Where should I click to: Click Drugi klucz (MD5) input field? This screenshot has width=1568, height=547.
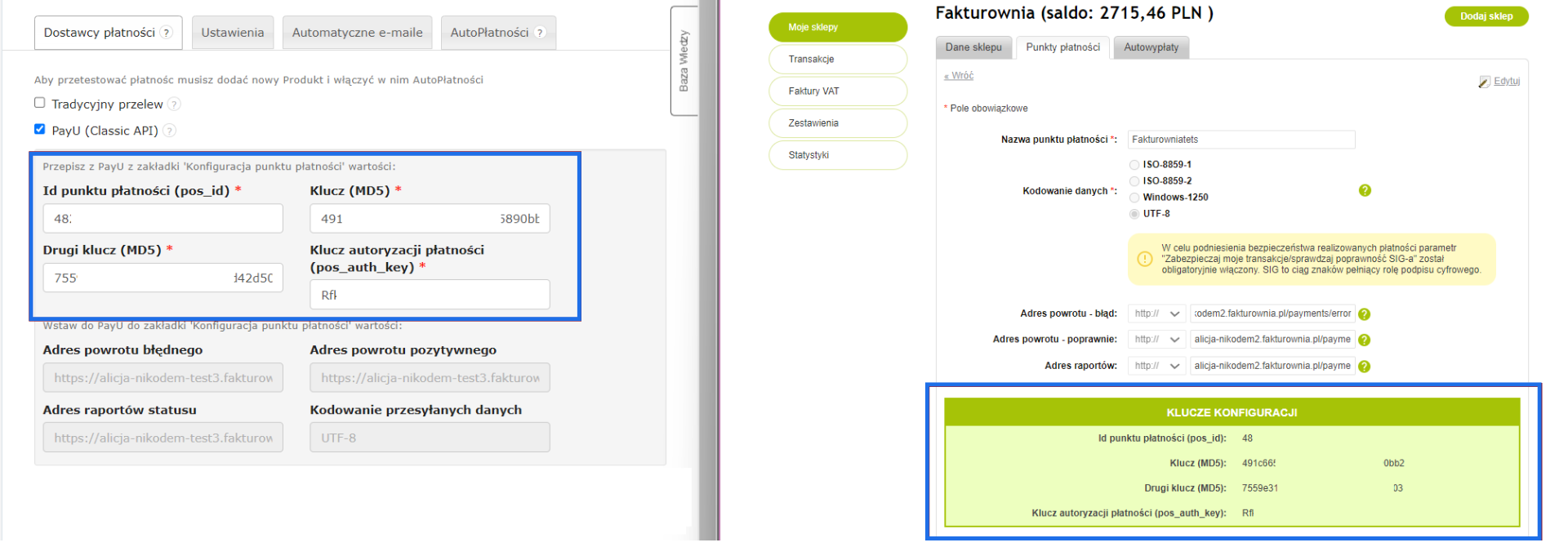pos(163,278)
